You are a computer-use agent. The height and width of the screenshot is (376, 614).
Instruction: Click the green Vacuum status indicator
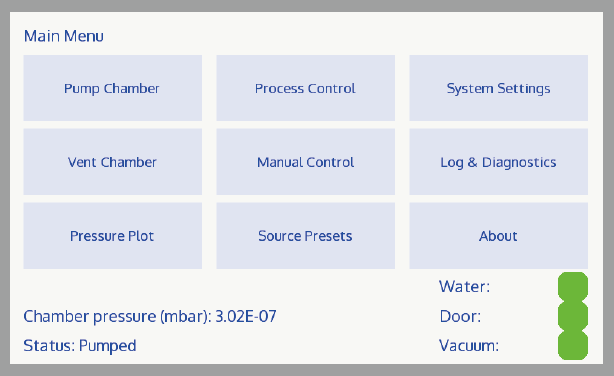click(x=573, y=345)
